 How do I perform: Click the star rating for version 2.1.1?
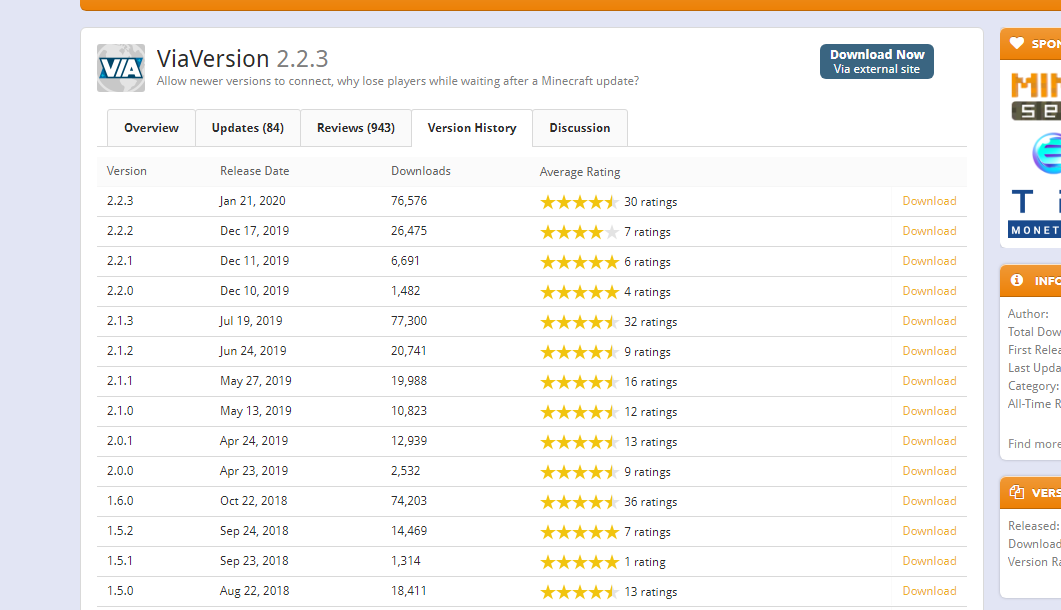point(579,382)
